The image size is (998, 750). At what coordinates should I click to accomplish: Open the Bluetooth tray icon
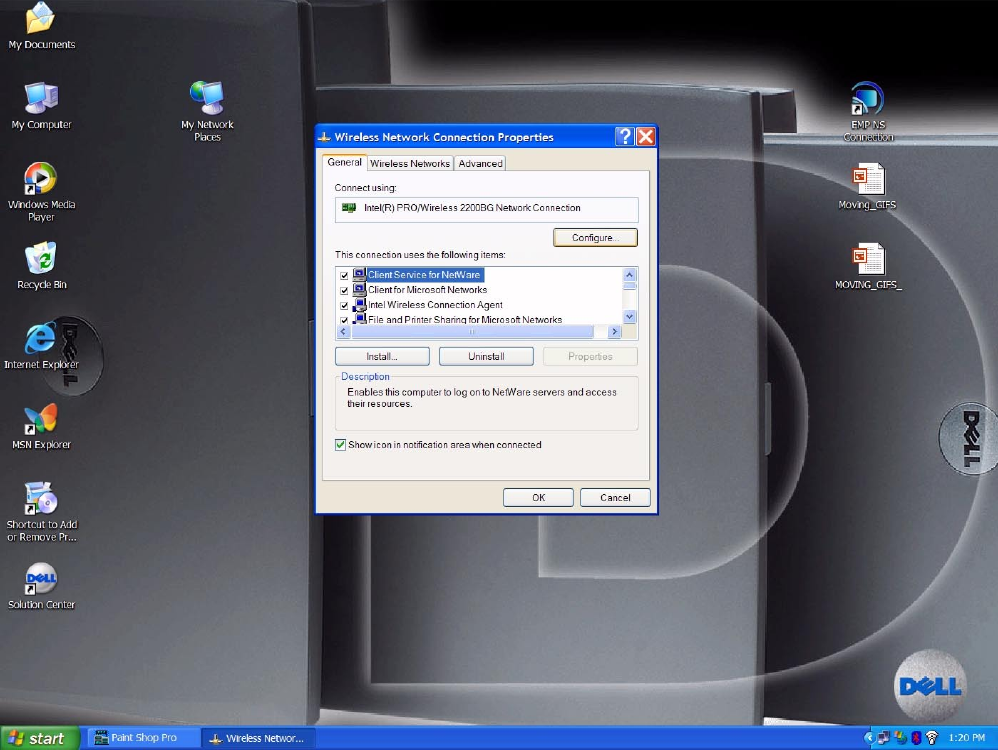(x=916, y=738)
